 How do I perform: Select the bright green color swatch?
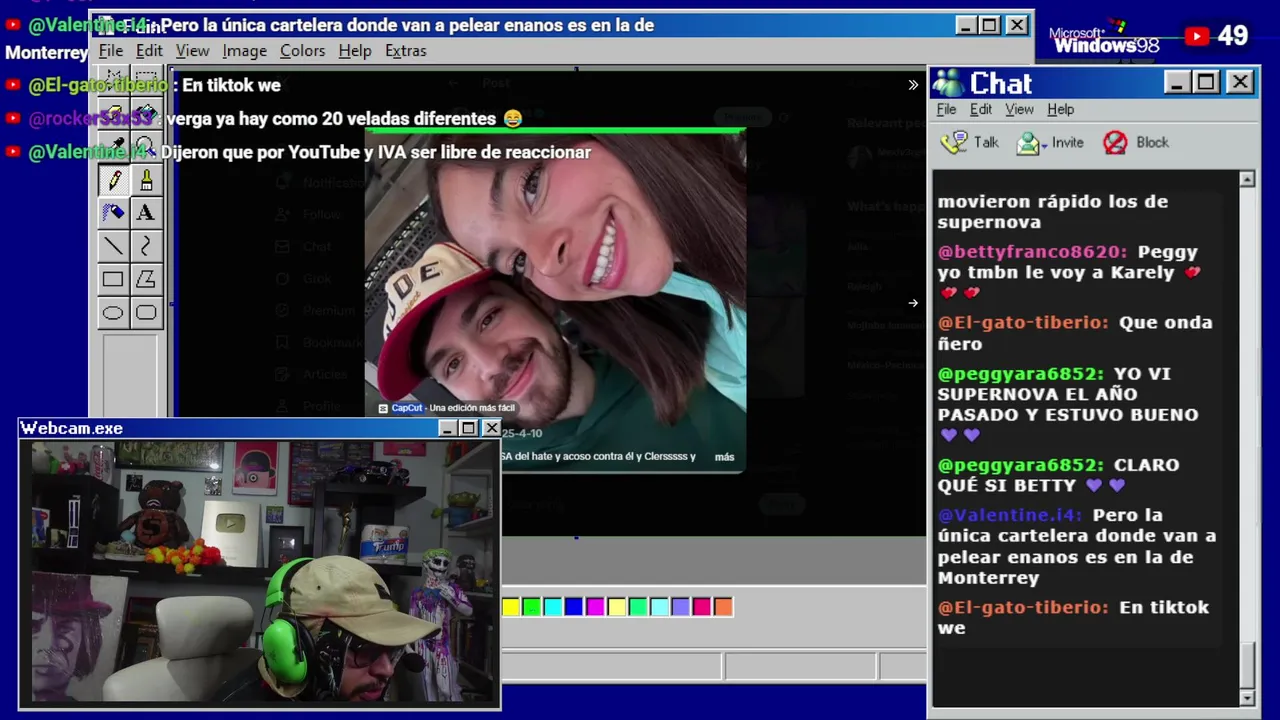point(532,606)
